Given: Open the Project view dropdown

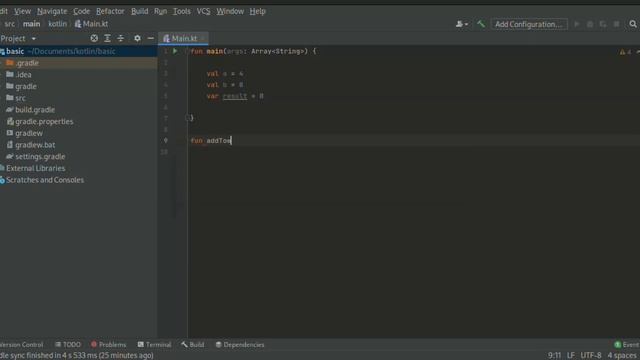Looking at the screenshot, I should 18,38.
